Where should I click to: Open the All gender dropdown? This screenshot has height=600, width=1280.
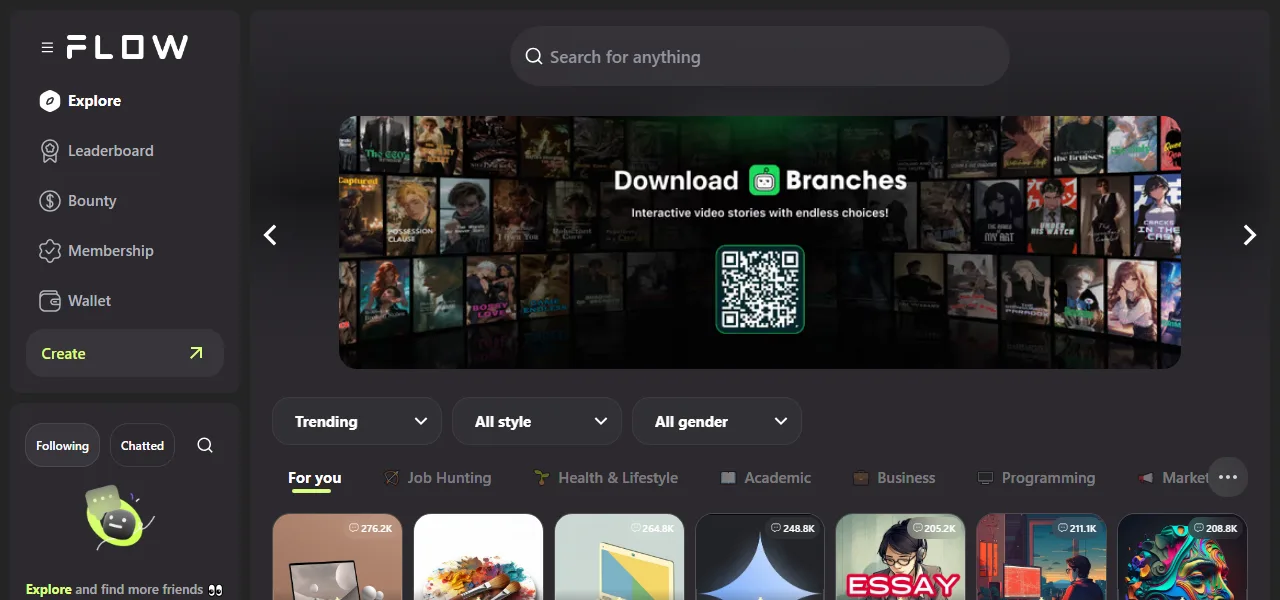click(x=717, y=421)
